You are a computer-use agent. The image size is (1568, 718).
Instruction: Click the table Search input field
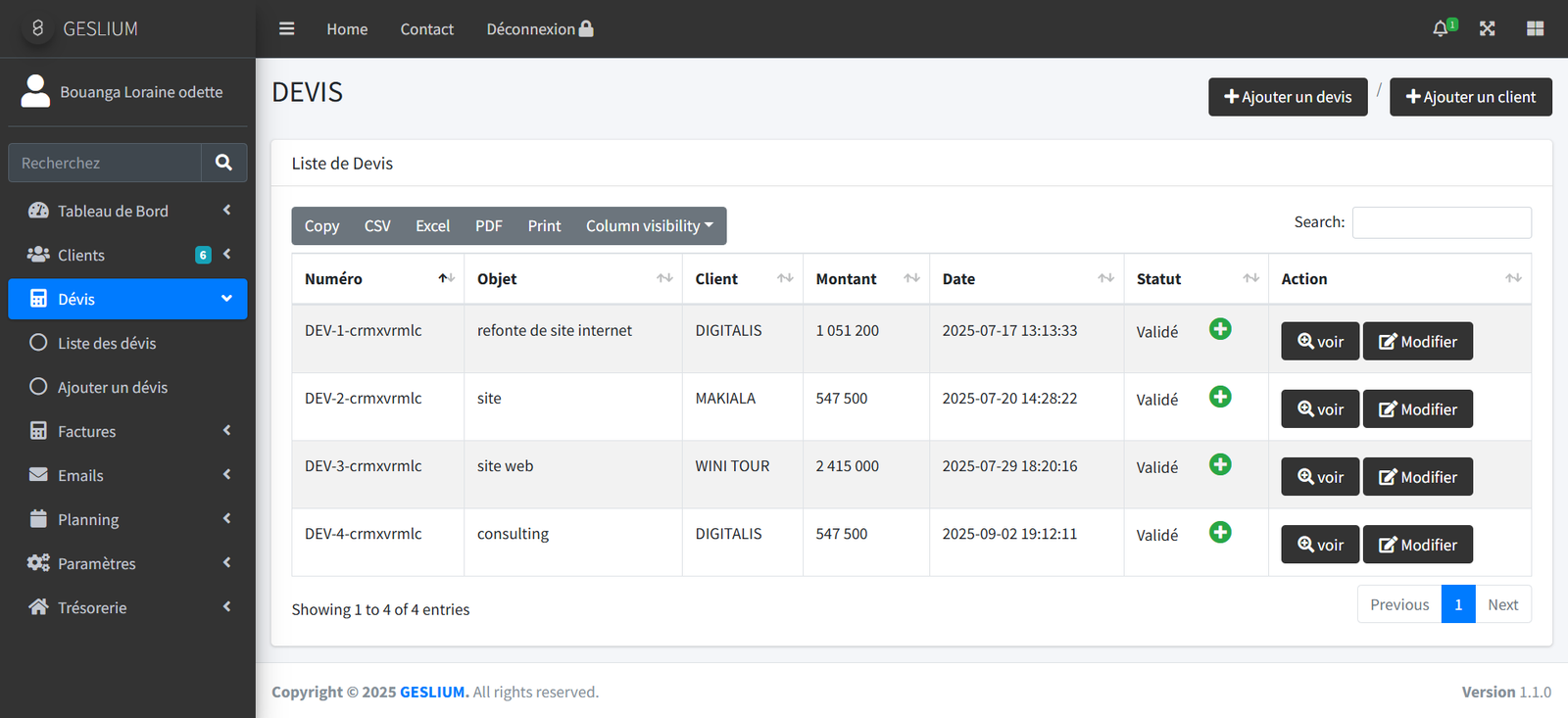click(1441, 222)
